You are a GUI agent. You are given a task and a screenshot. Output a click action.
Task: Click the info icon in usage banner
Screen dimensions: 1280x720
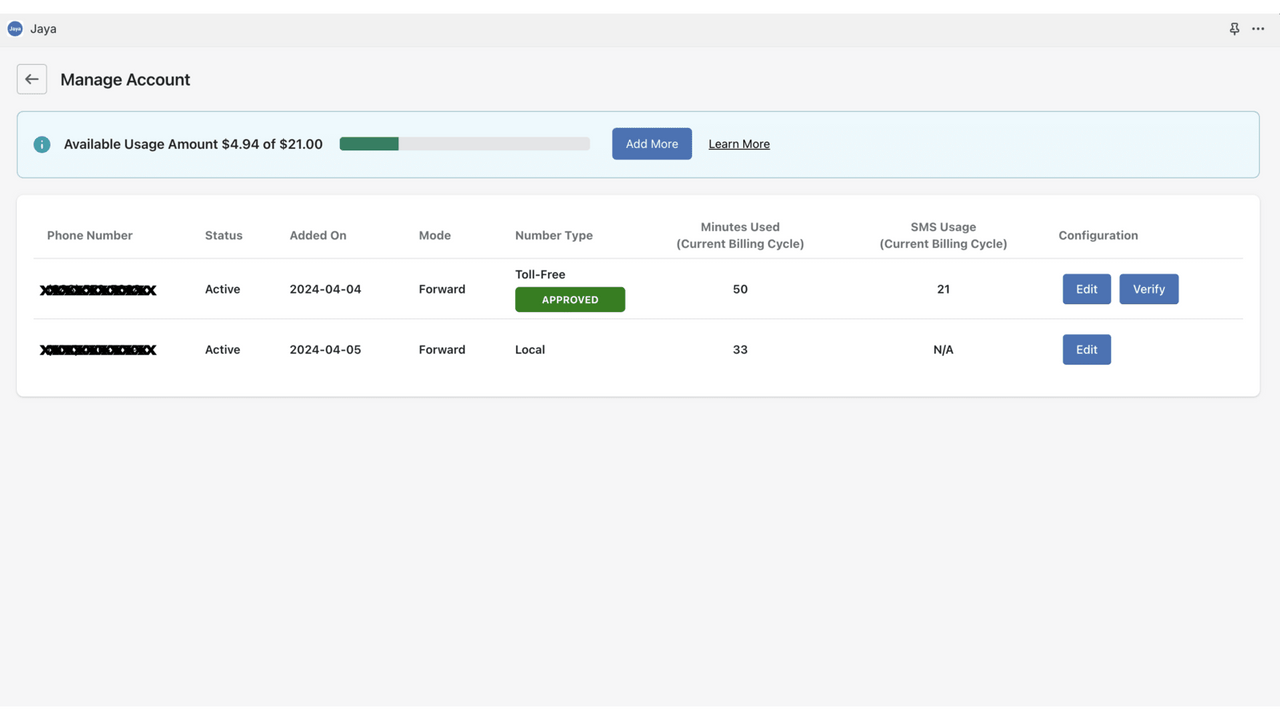tap(42, 144)
